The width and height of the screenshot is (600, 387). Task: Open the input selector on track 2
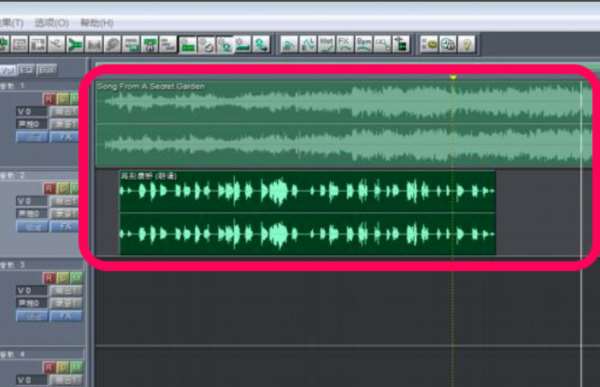(x=64, y=214)
